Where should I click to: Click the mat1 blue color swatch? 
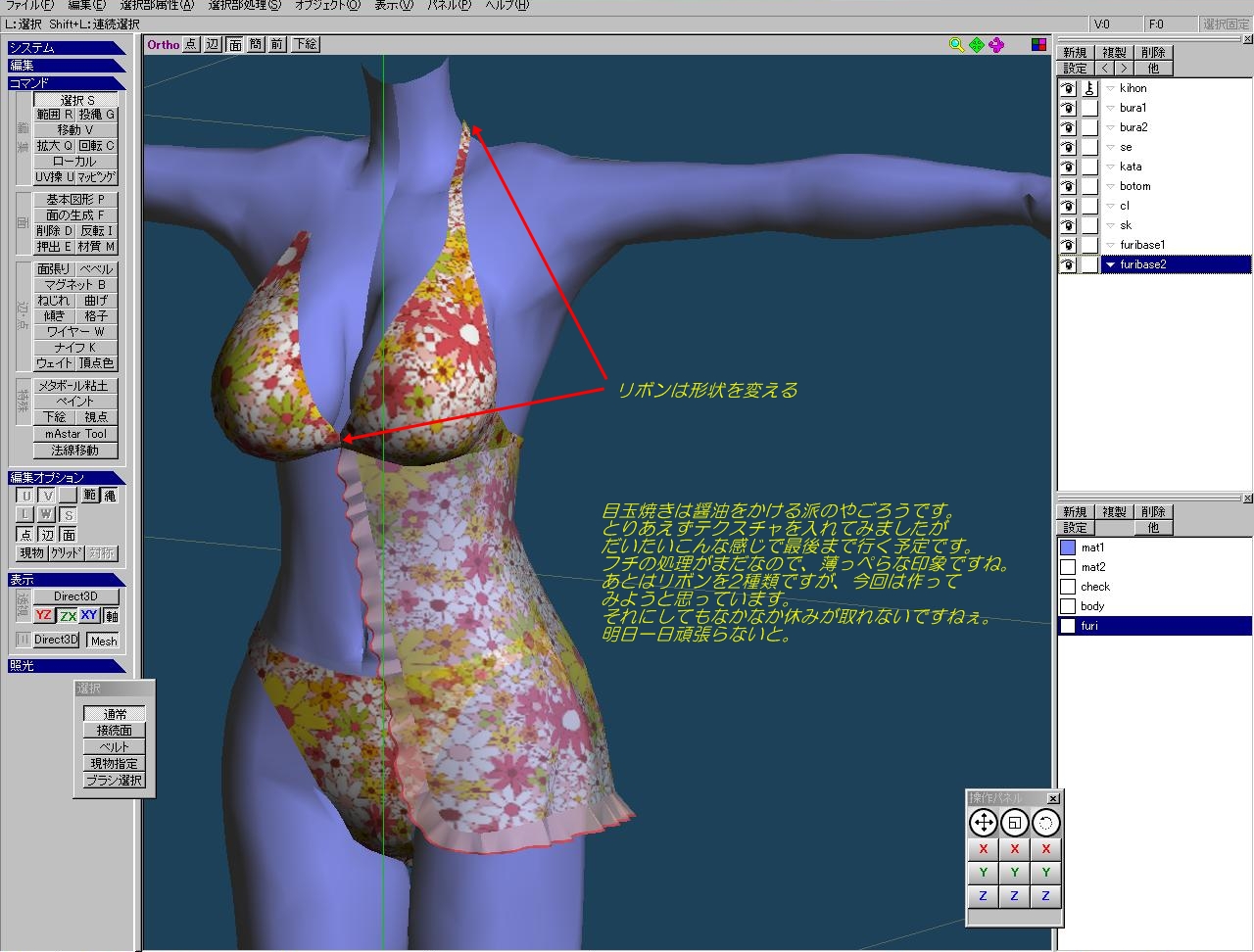coord(1068,547)
